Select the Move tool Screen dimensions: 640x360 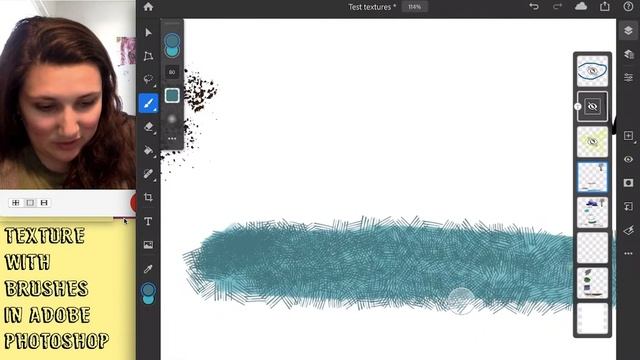click(x=148, y=33)
